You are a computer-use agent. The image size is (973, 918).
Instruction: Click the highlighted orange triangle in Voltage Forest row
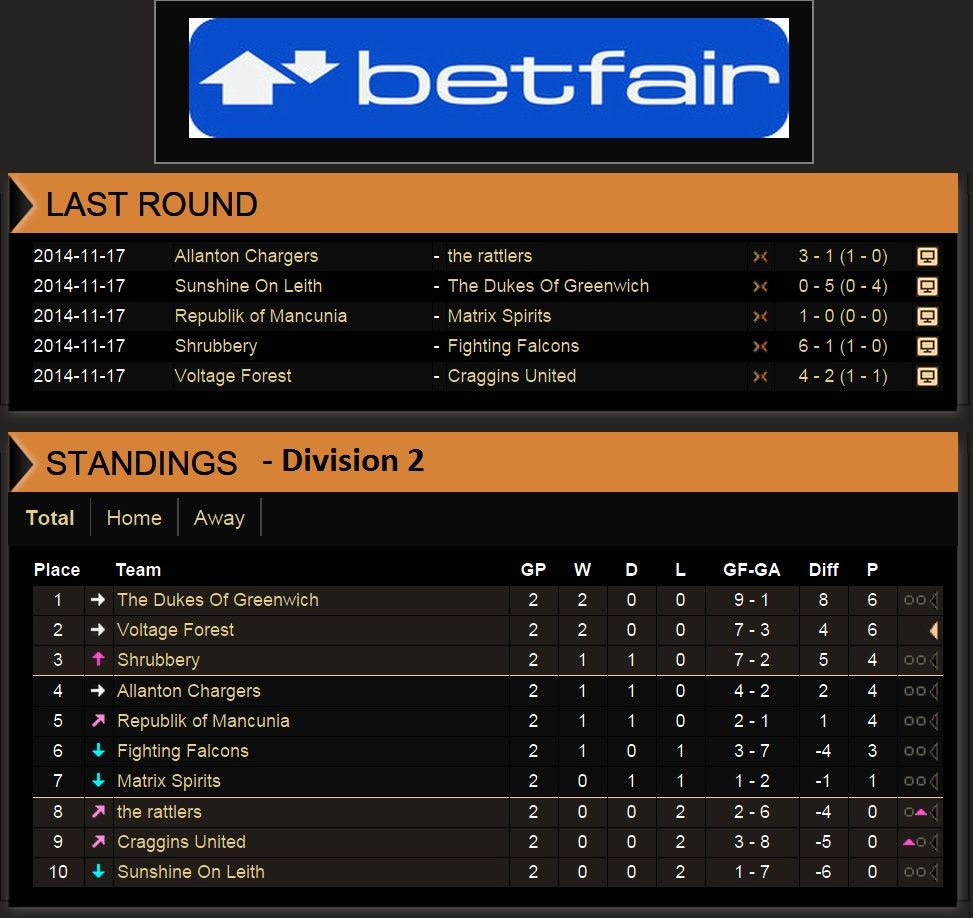point(933,630)
